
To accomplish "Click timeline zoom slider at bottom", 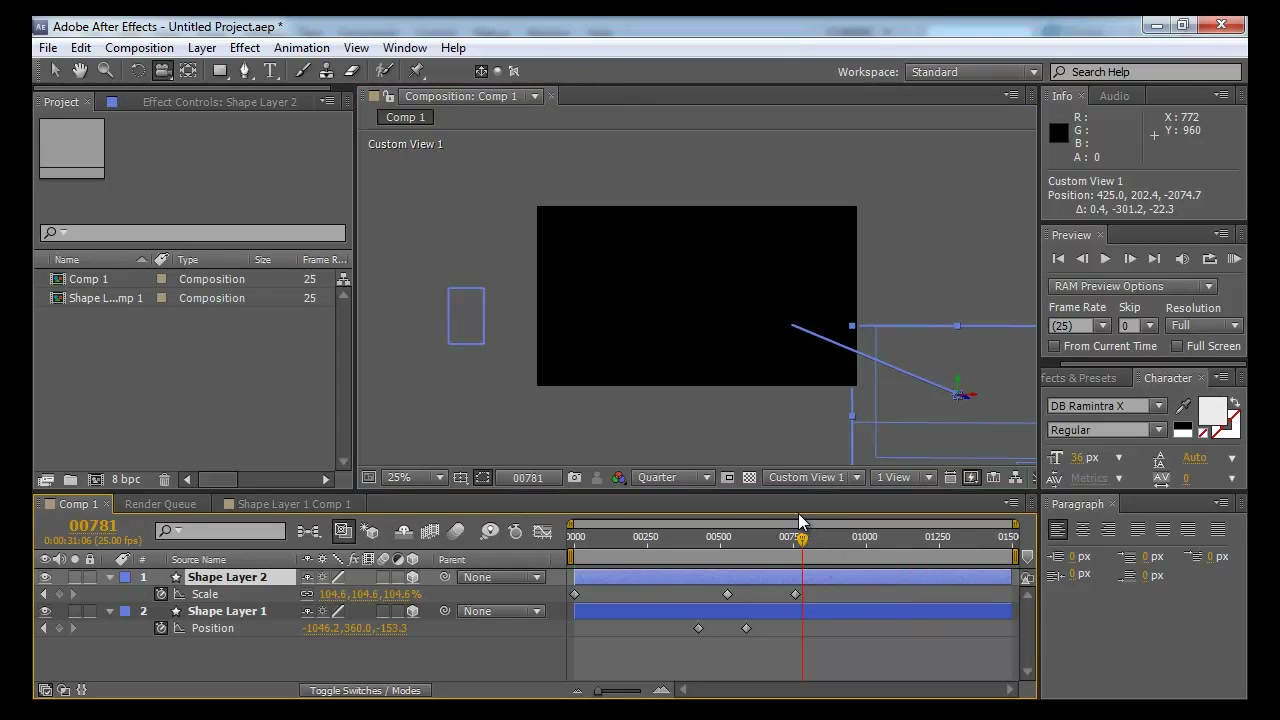I will pyautogui.click(x=619, y=690).
